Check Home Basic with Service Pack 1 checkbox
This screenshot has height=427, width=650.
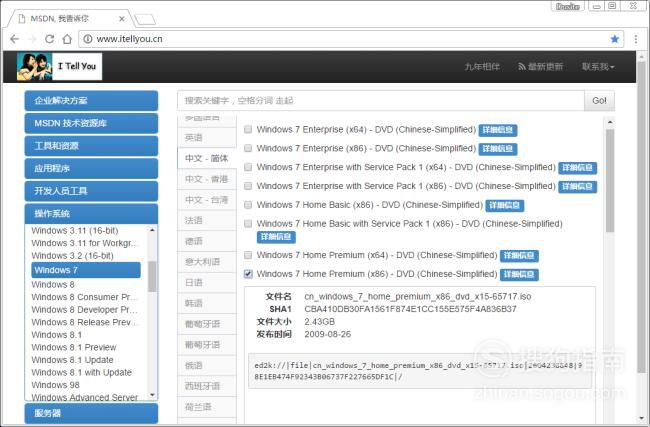tap(248, 224)
